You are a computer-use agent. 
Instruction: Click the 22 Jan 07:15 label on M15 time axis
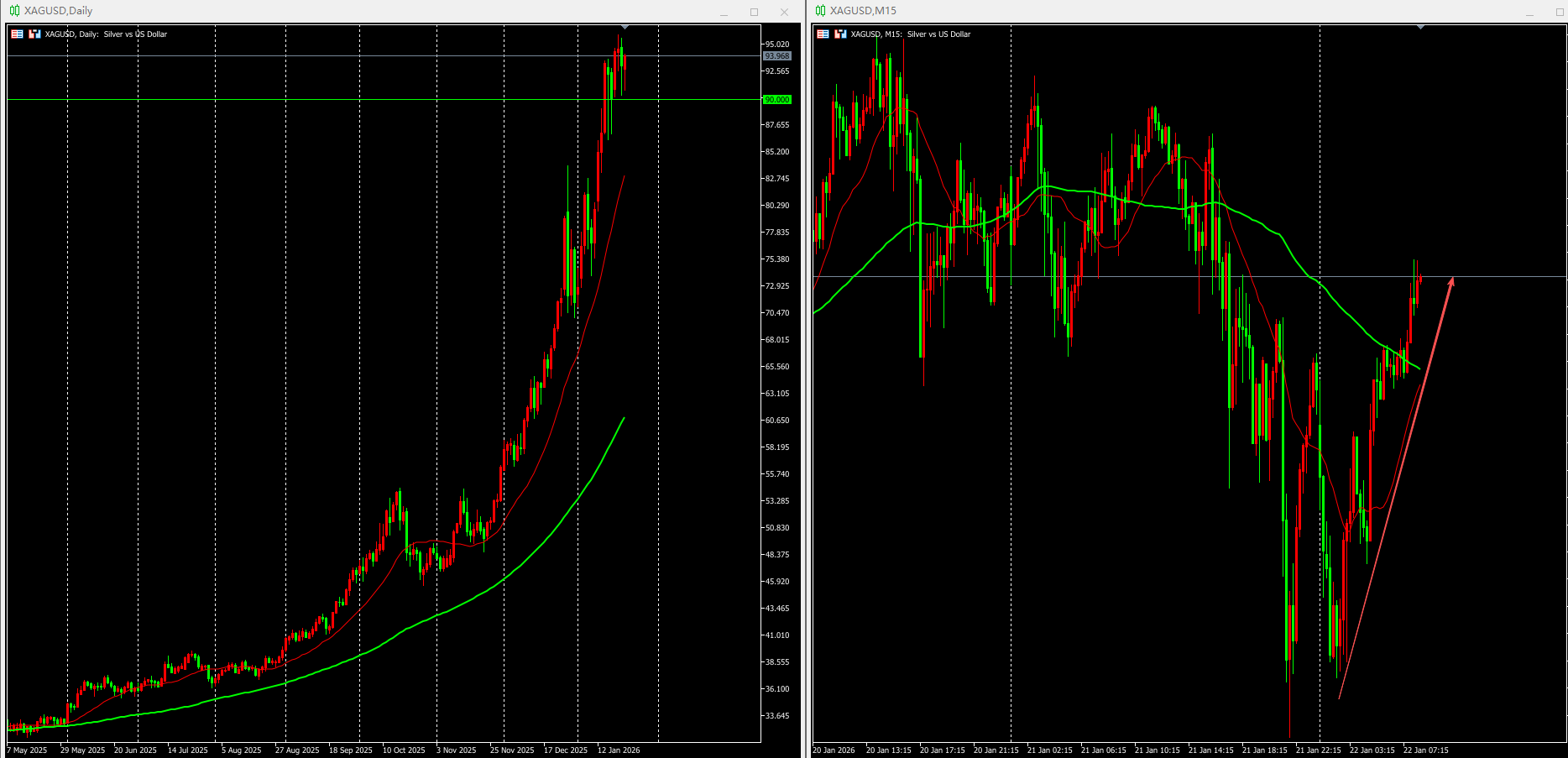(1426, 750)
